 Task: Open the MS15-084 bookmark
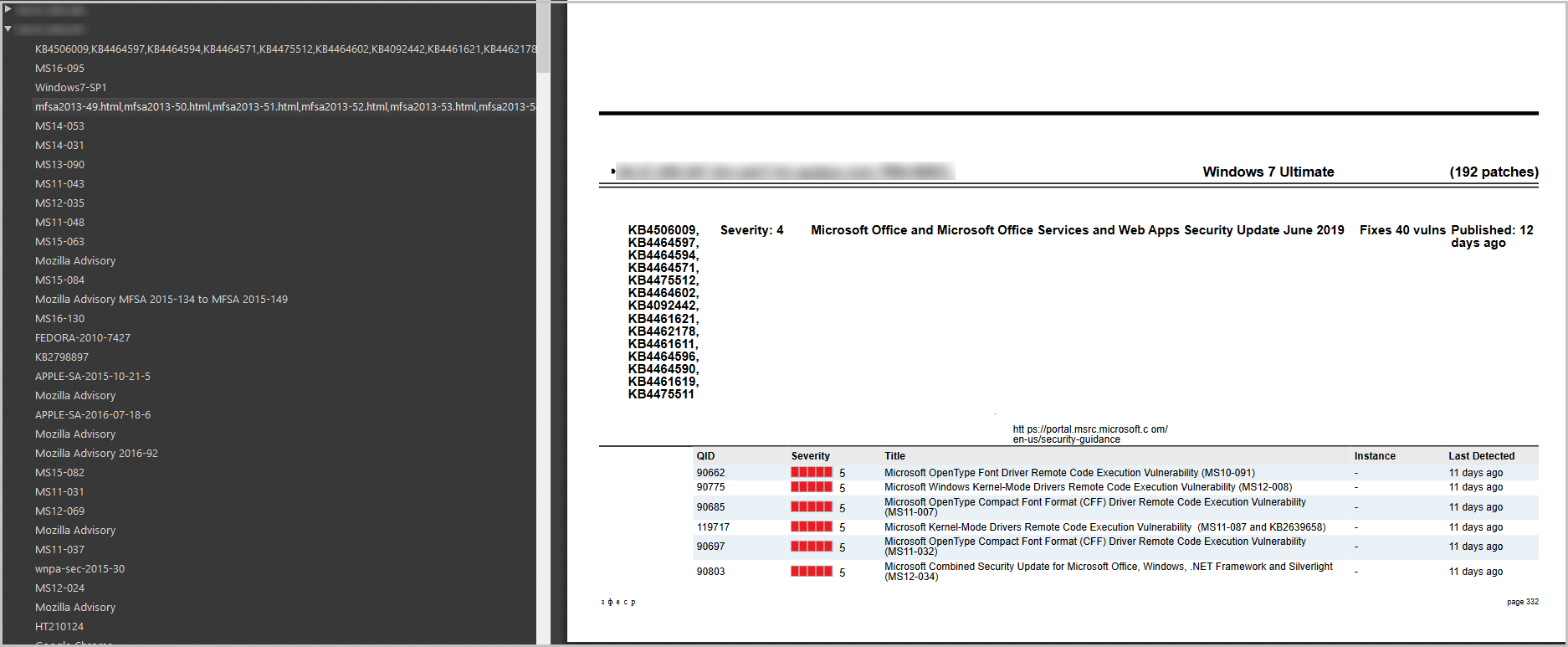(59, 280)
